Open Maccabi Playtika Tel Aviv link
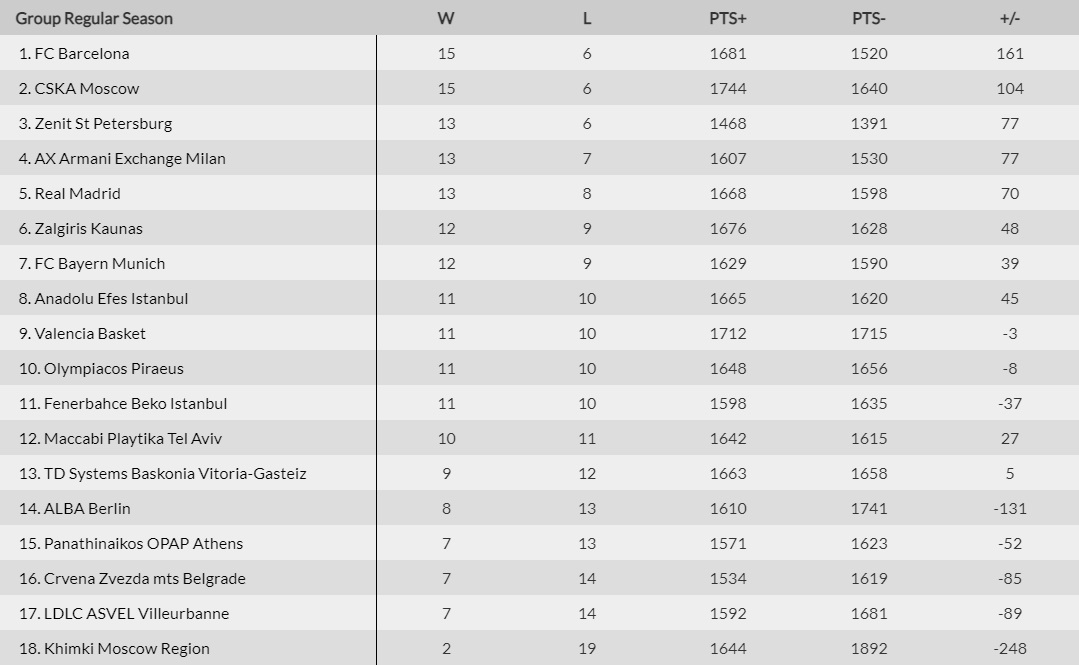 (133, 439)
